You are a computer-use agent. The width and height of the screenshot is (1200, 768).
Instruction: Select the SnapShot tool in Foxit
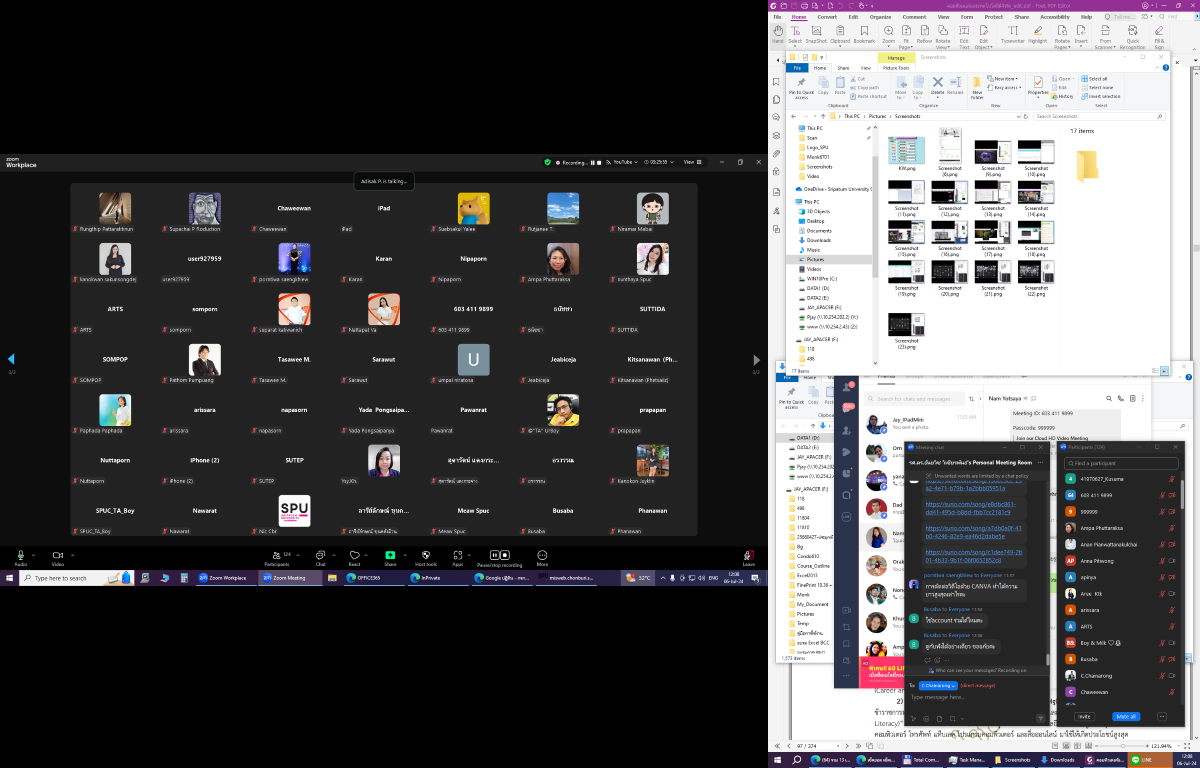pos(816,35)
